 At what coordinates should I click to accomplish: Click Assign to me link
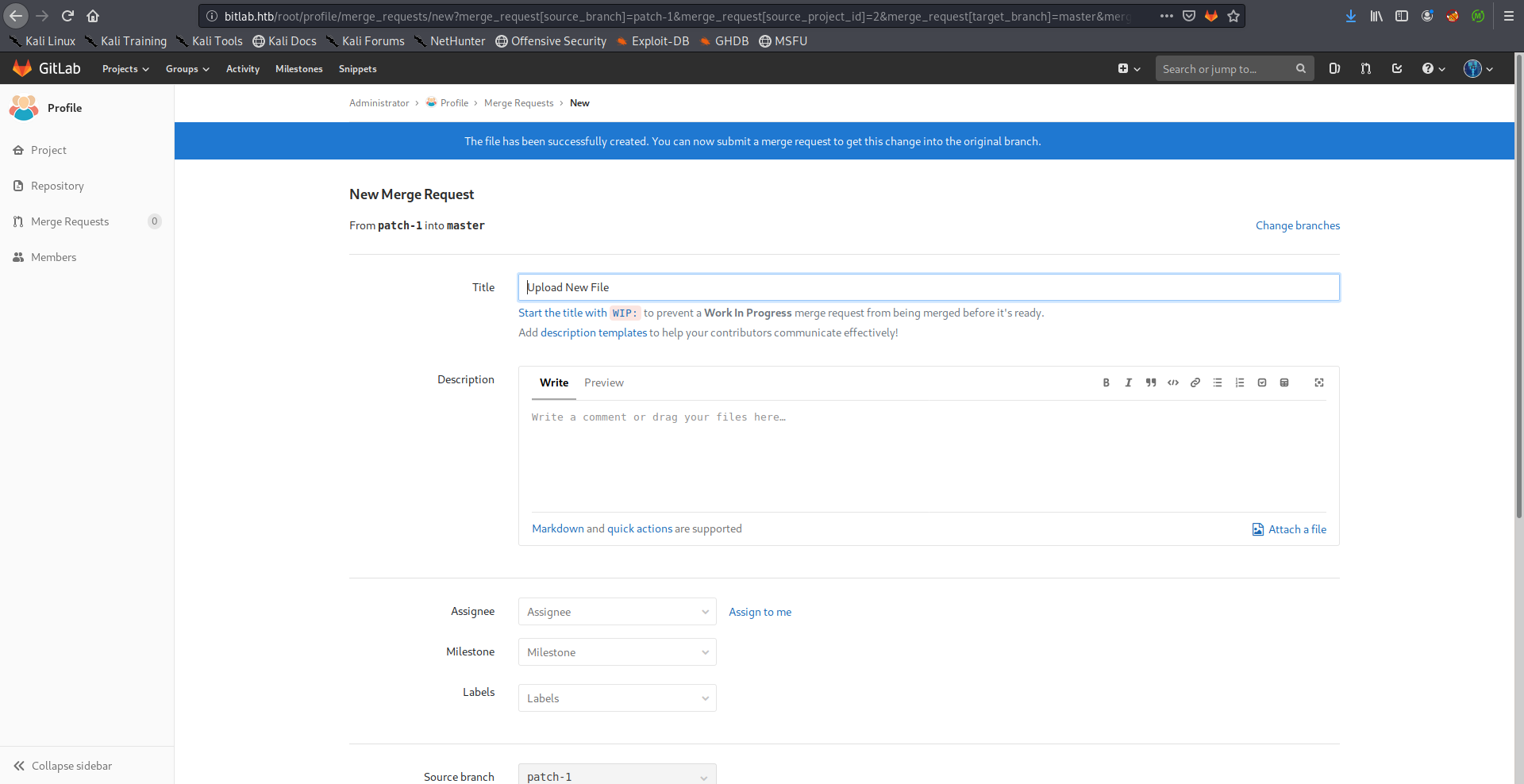[x=760, y=612]
